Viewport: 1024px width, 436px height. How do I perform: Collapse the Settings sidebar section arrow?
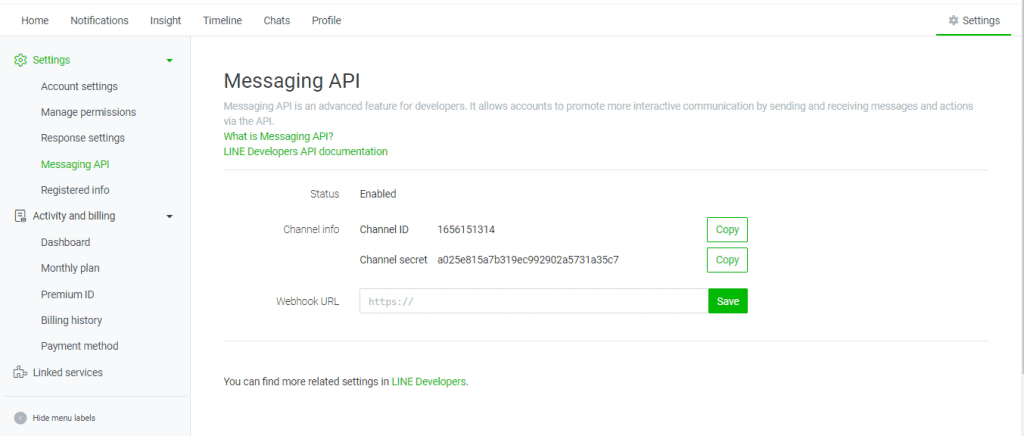170,60
